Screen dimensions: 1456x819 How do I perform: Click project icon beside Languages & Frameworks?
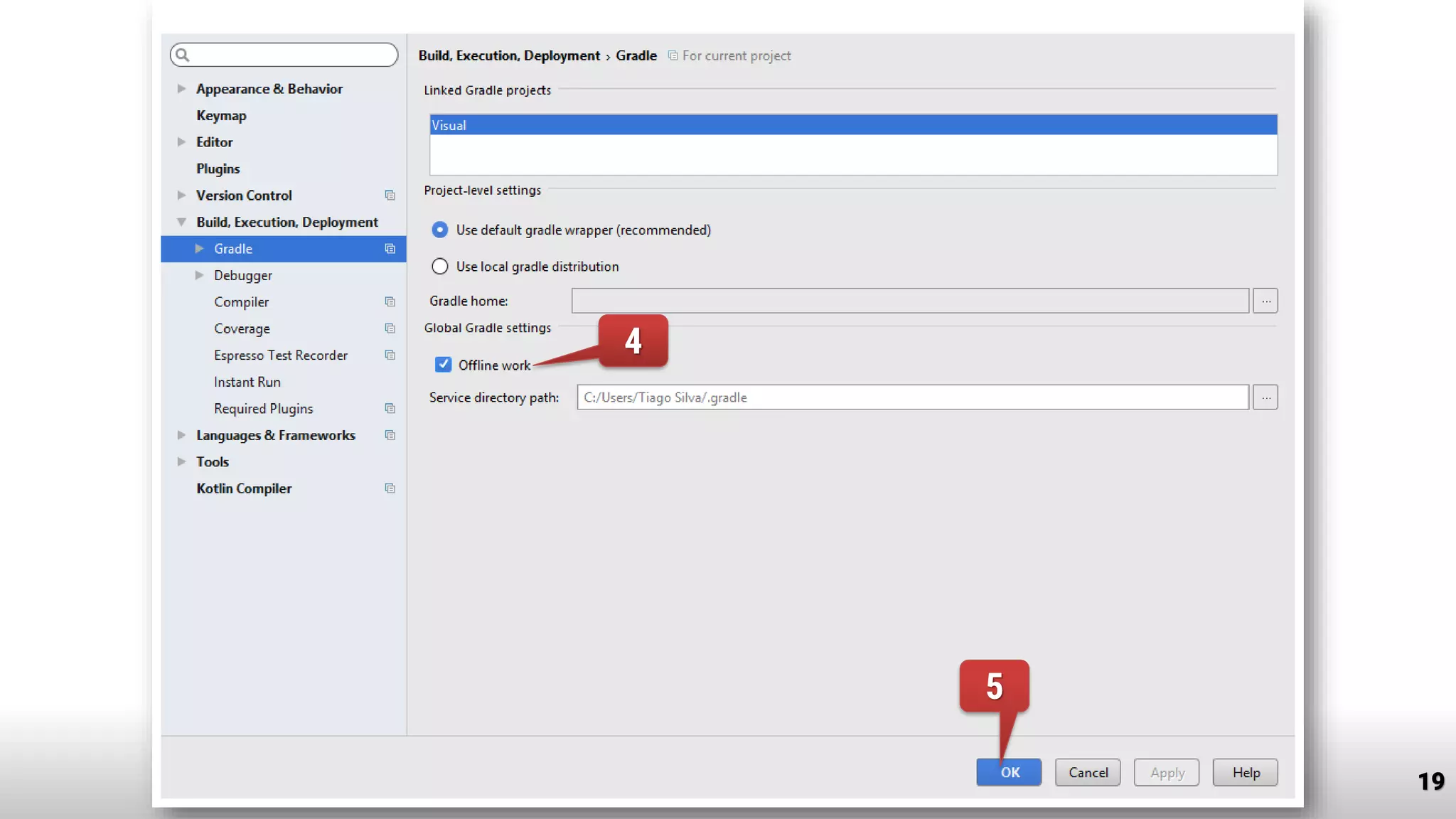(x=390, y=435)
